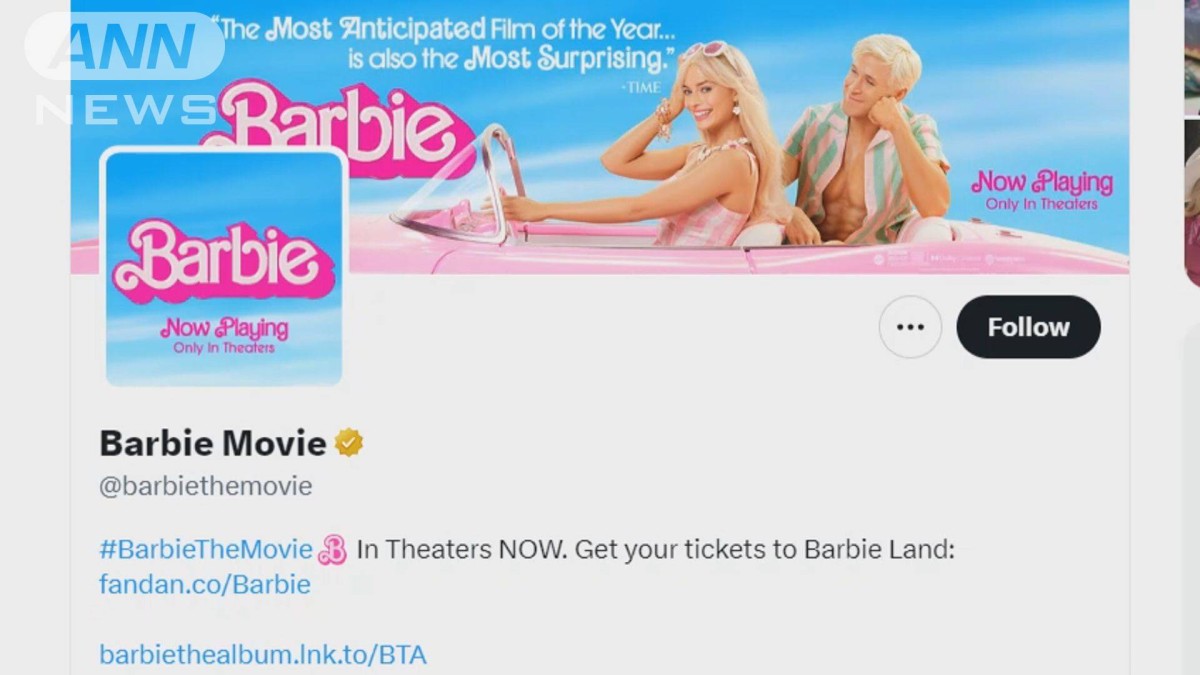This screenshot has height=675, width=1200.
Task: Click the #BarbieTheMovie hashtag
Action: tap(206, 549)
